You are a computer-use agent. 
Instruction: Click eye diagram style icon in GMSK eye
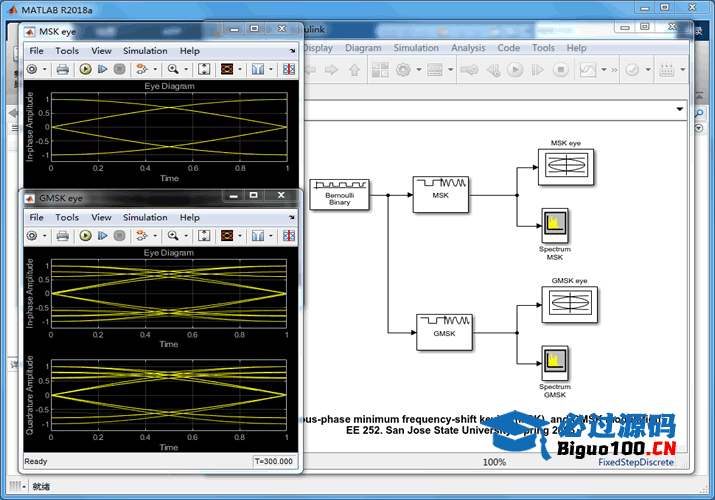(x=227, y=235)
